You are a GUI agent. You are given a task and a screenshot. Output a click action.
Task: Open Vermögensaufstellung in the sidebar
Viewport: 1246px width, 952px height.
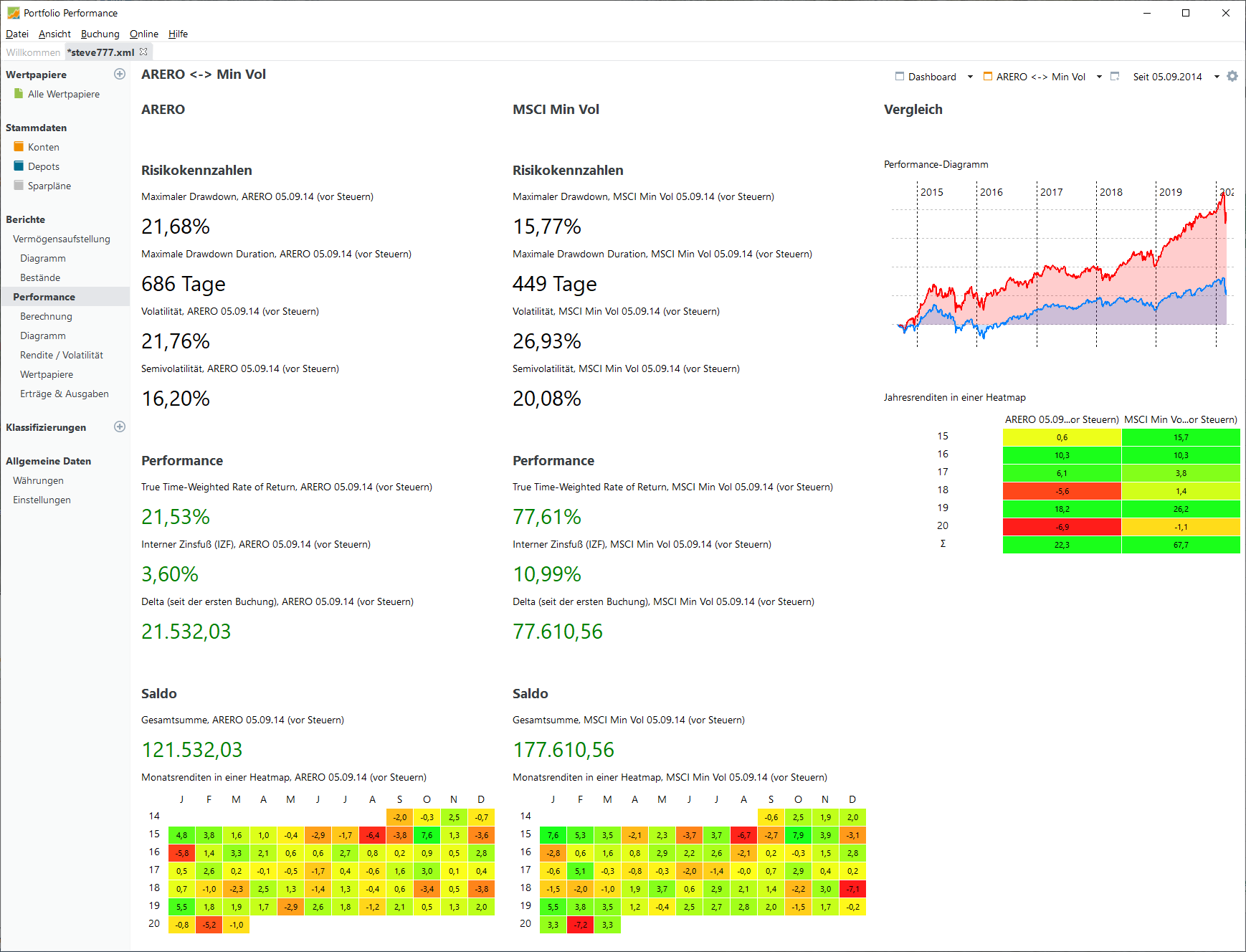pyautogui.click(x=62, y=239)
